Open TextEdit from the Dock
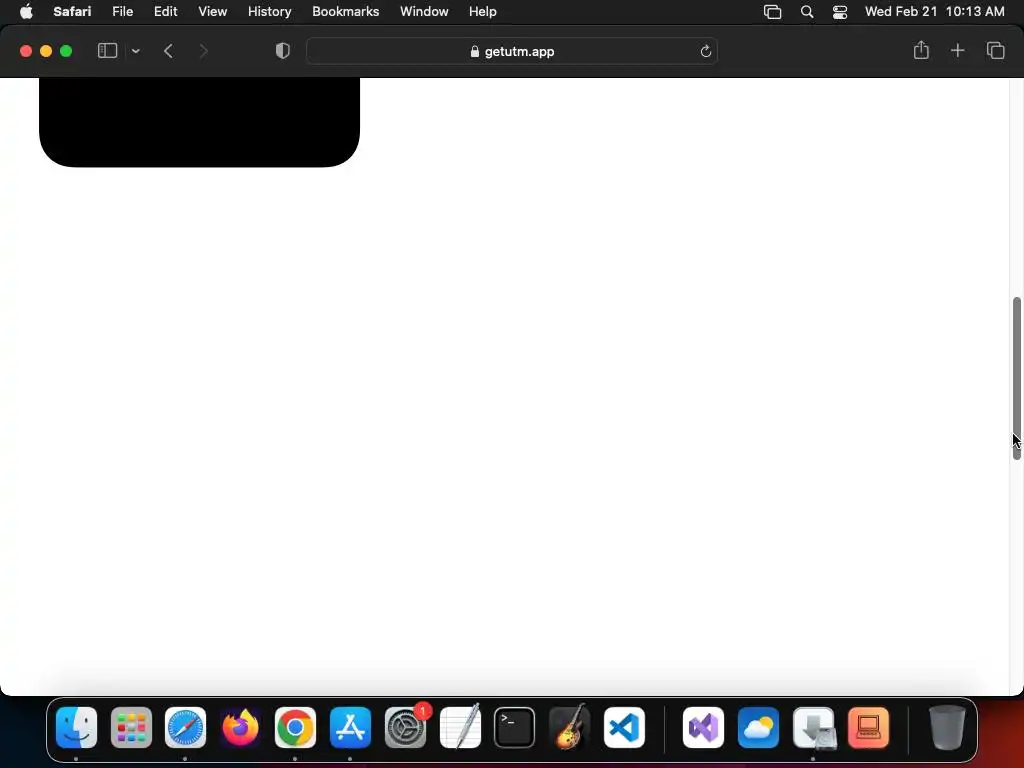The image size is (1024, 768). [x=460, y=727]
